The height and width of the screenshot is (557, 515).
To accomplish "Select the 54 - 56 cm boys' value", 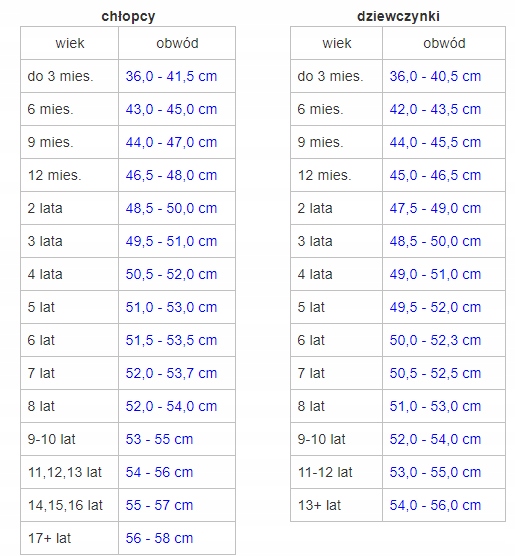I will [159, 472].
